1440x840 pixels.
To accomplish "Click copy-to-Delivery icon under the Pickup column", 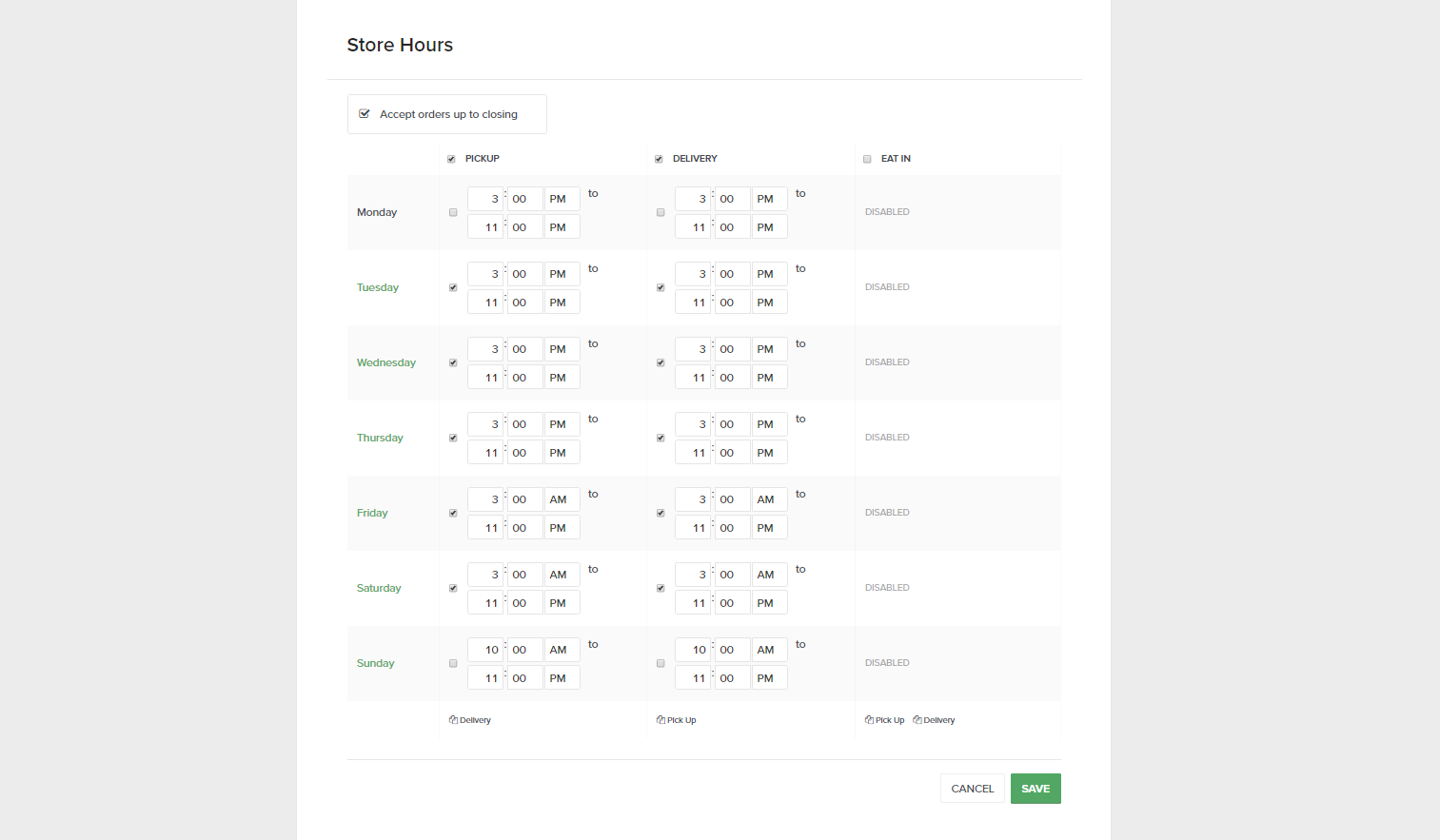I will pyautogui.click(x=453, y=720).
